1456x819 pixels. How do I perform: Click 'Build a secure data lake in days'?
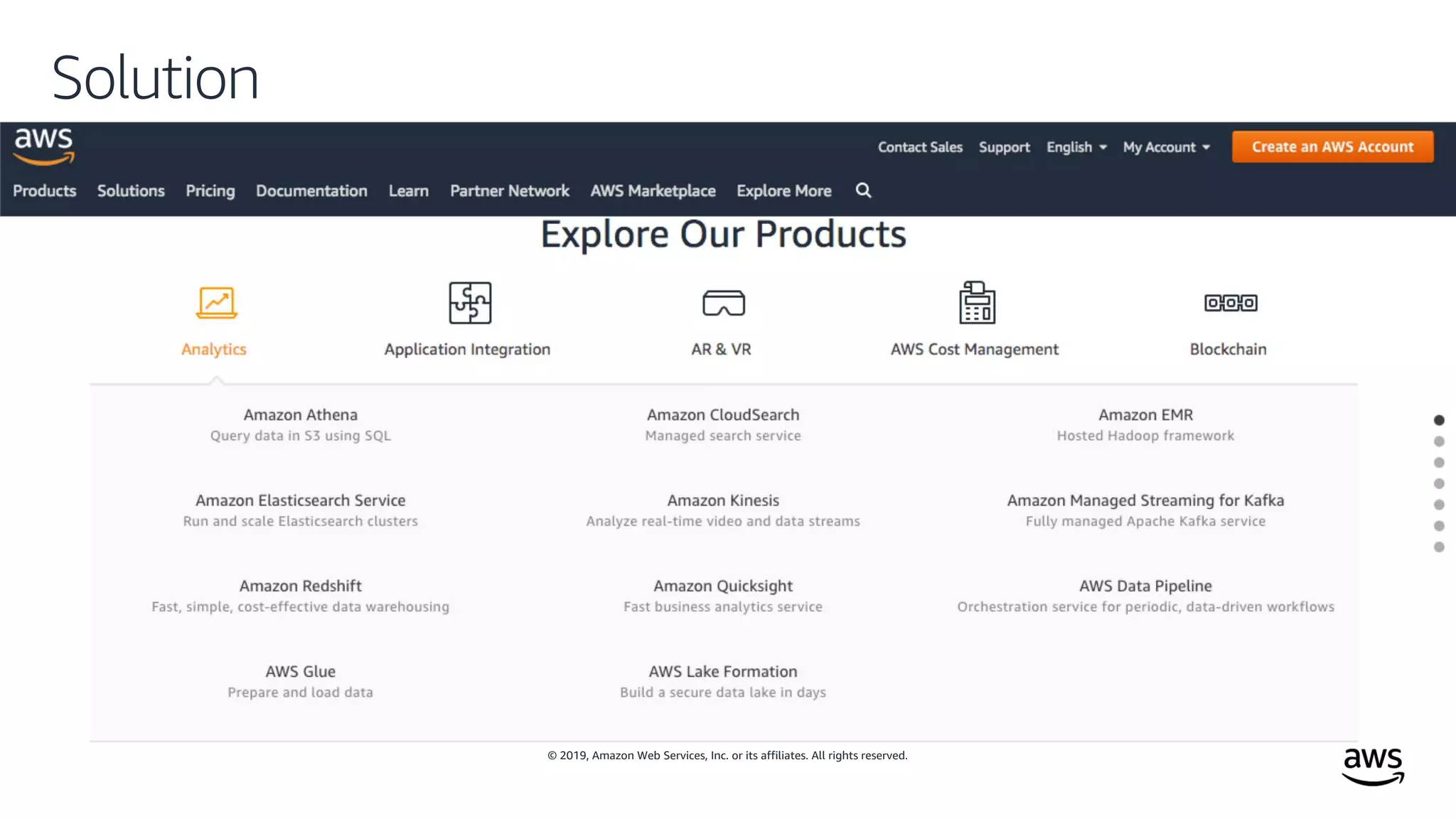pos(723,692)
